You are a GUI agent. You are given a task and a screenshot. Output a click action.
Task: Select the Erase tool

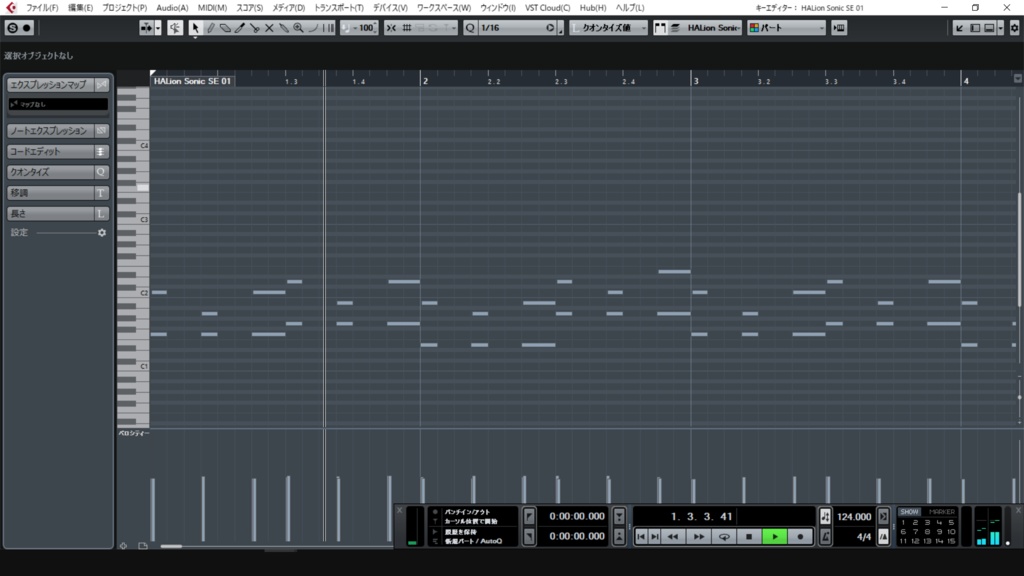point(225,28)
